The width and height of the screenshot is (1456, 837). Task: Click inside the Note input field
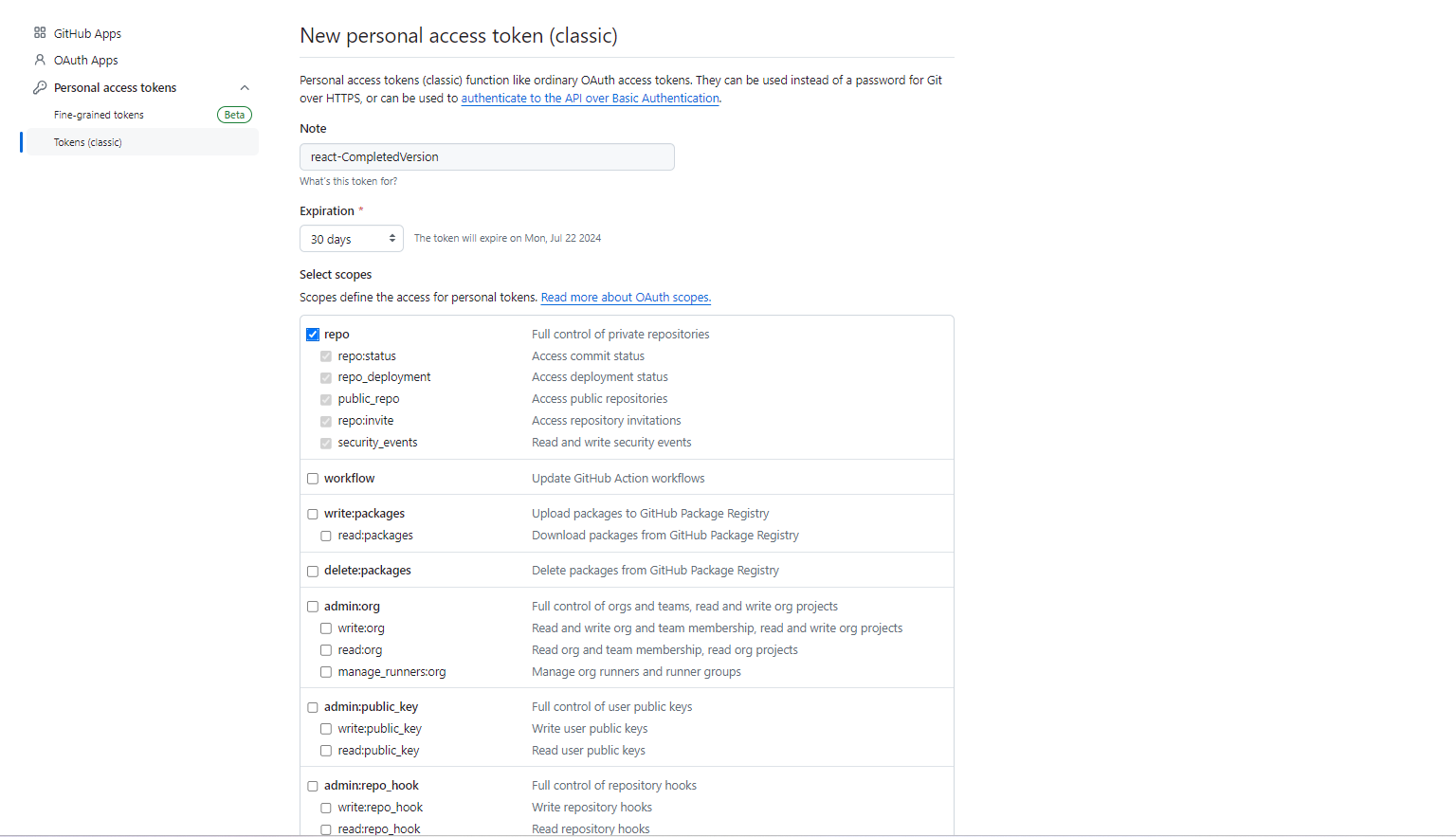[x=486, y=156]
